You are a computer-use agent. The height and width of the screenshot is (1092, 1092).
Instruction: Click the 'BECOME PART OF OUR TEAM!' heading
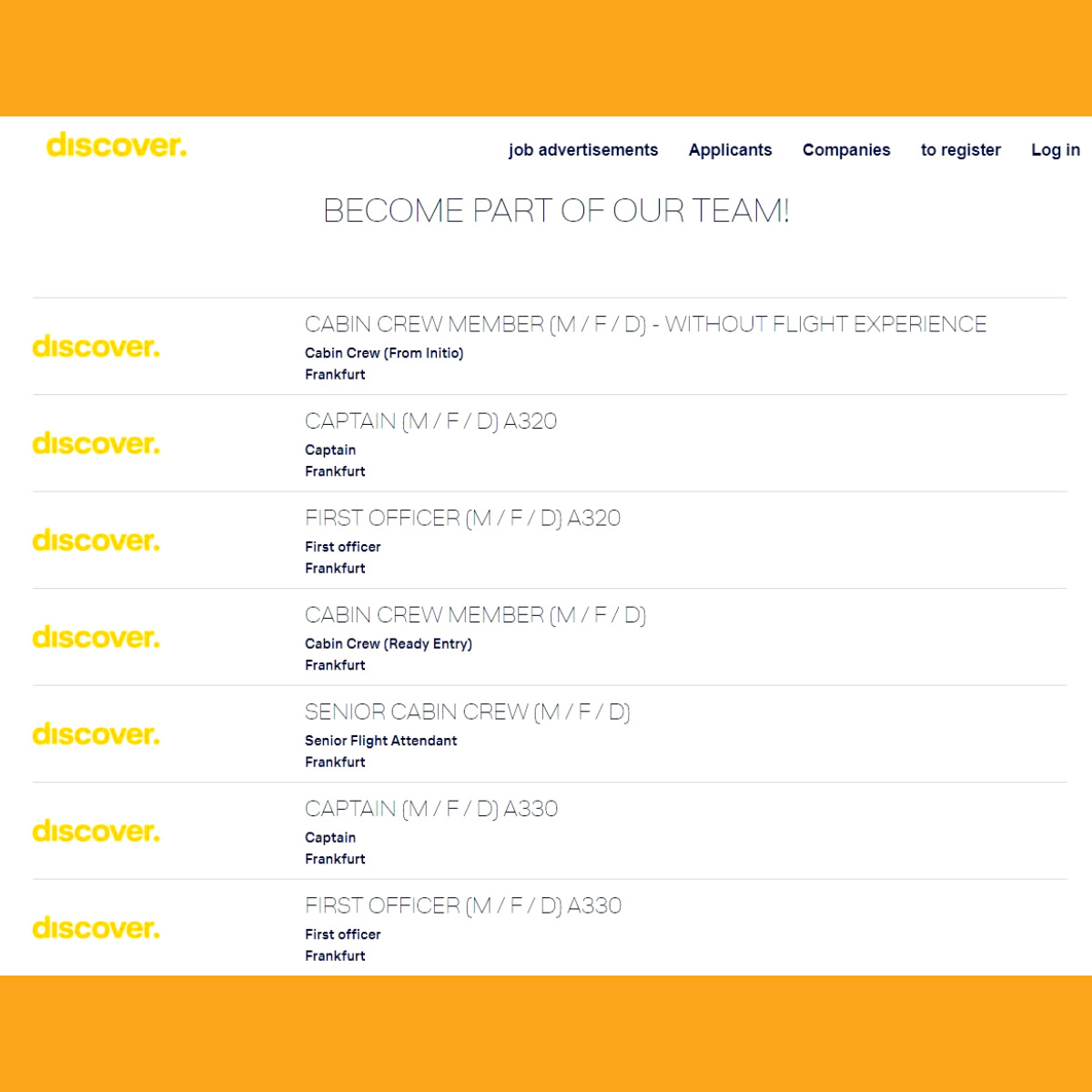[556, 210]
